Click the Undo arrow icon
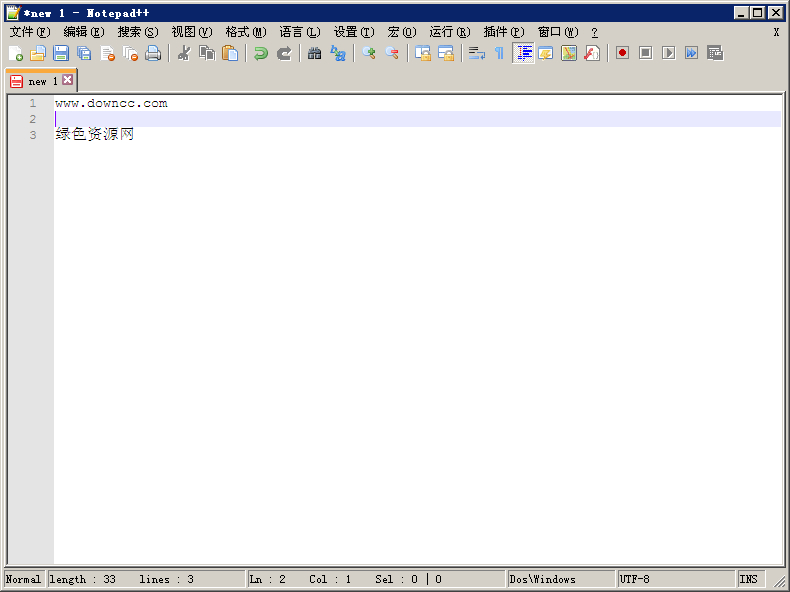Image resolution: width=790 pixels, height=592 pixels. coord(261,53)
